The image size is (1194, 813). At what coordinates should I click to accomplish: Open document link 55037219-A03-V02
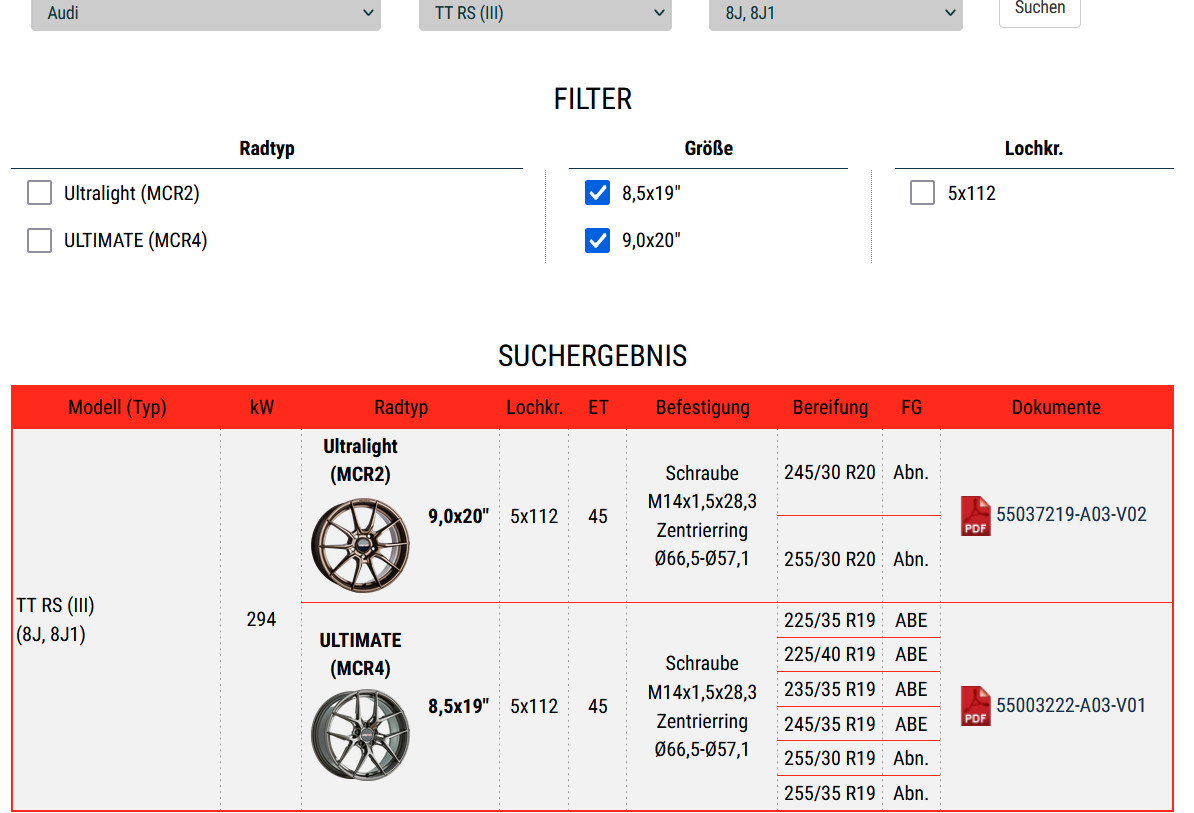coord(1071,515)
